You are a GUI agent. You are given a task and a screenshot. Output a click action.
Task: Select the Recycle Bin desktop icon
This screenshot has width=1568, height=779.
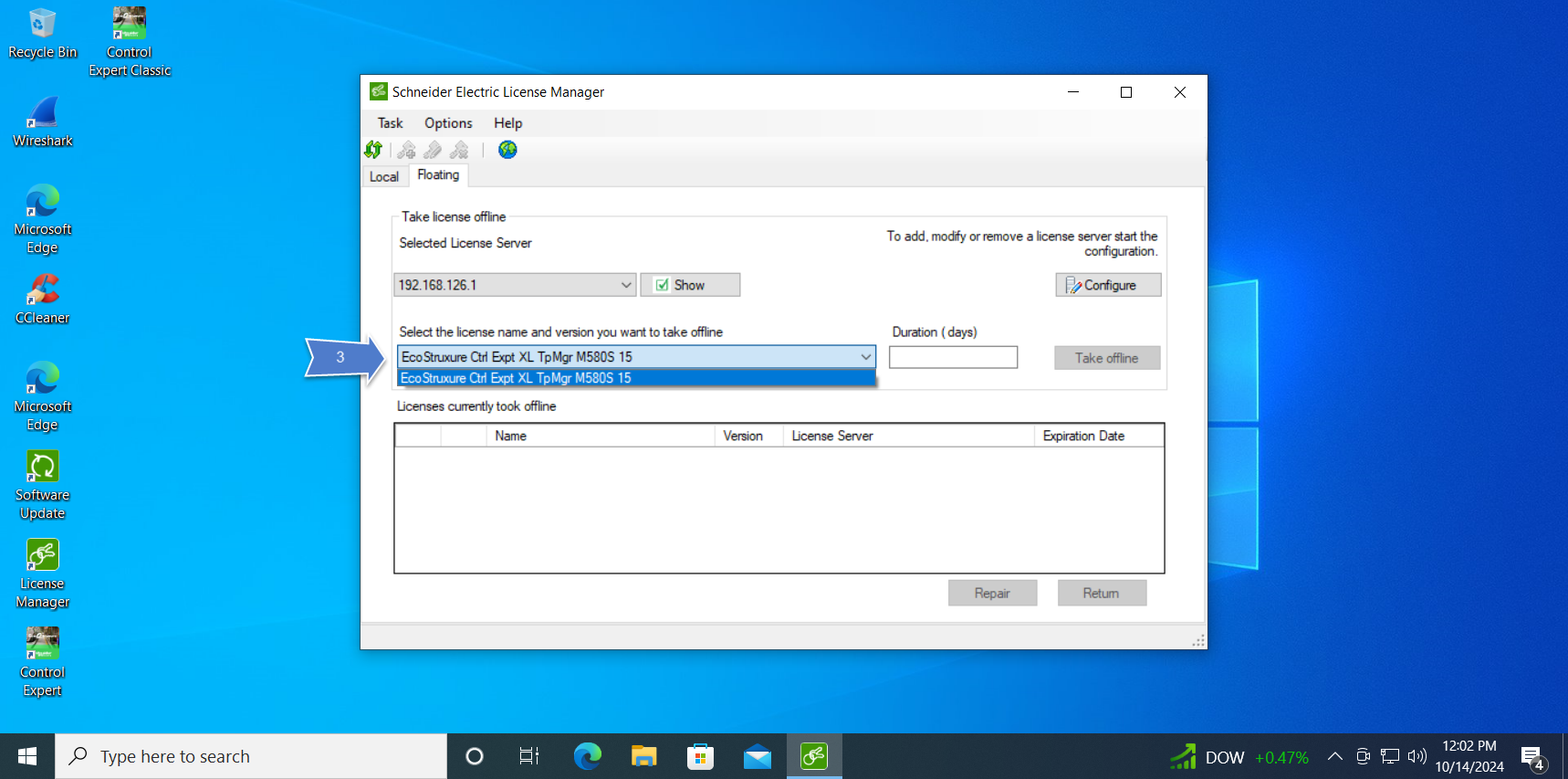(x=43, y=34)
